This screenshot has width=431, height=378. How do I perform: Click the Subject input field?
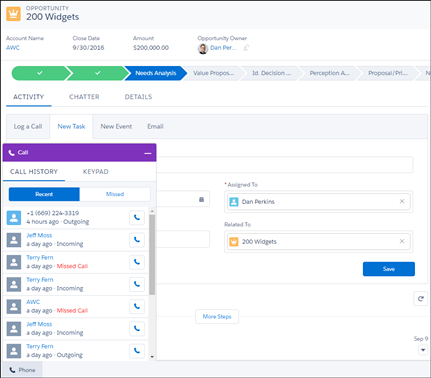(x=285, y=165)
